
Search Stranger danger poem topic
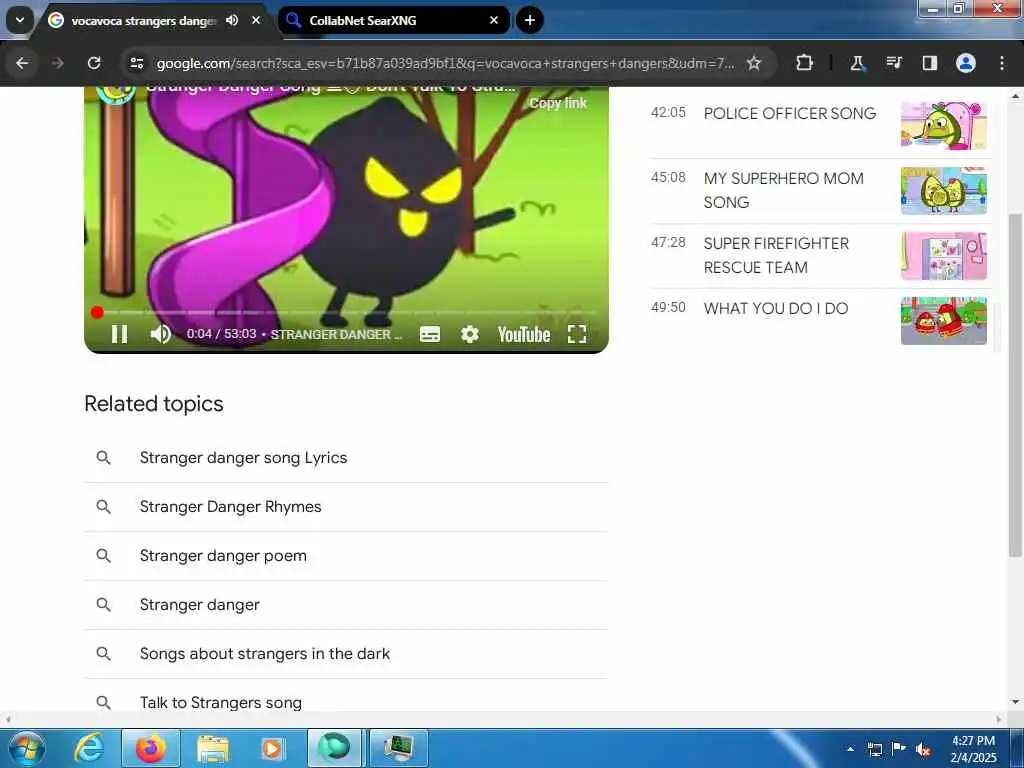click(x=346, y=556)
